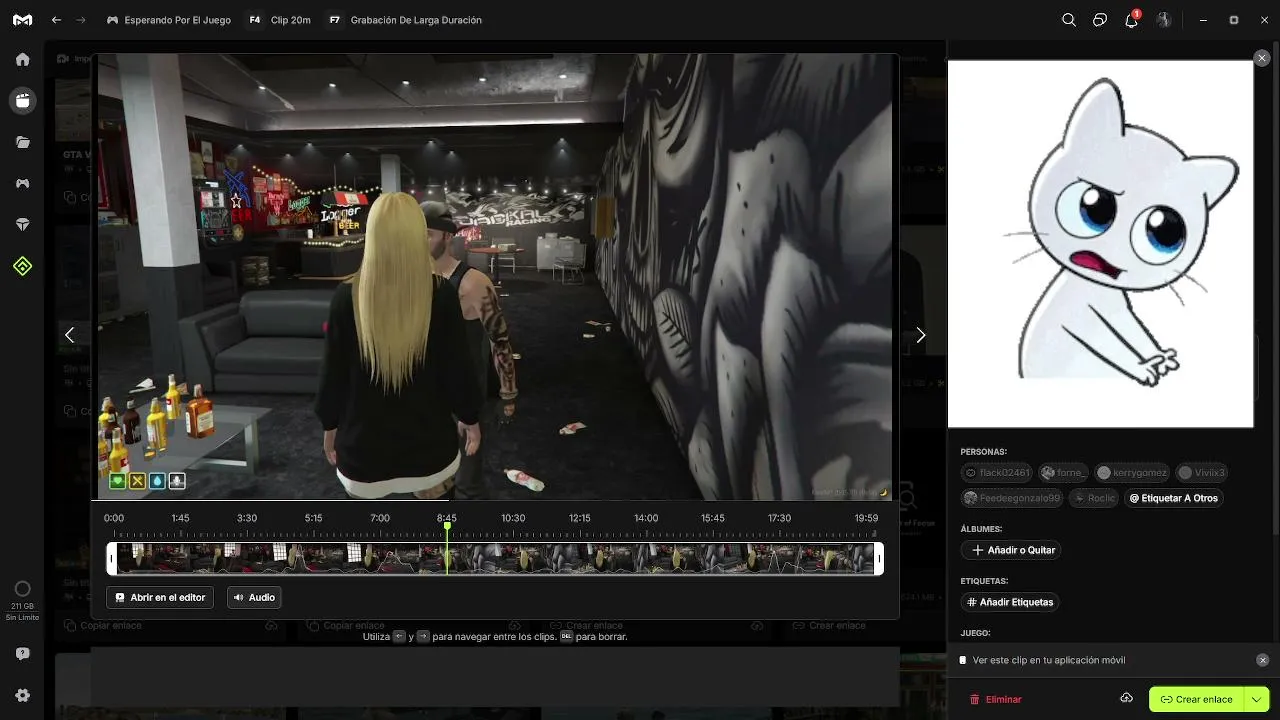Click the 19:59 end time label
Screen dimensions: 1280x720
[x=866, y=518]
